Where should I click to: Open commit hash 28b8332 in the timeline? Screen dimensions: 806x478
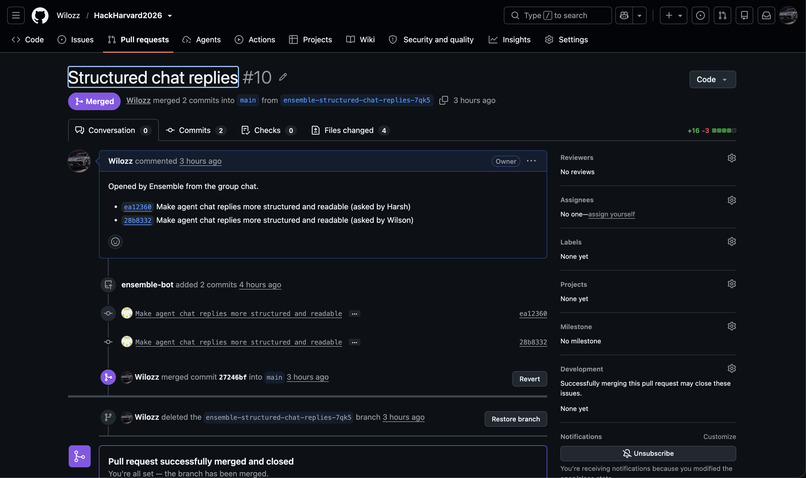(x=533, y=342)
